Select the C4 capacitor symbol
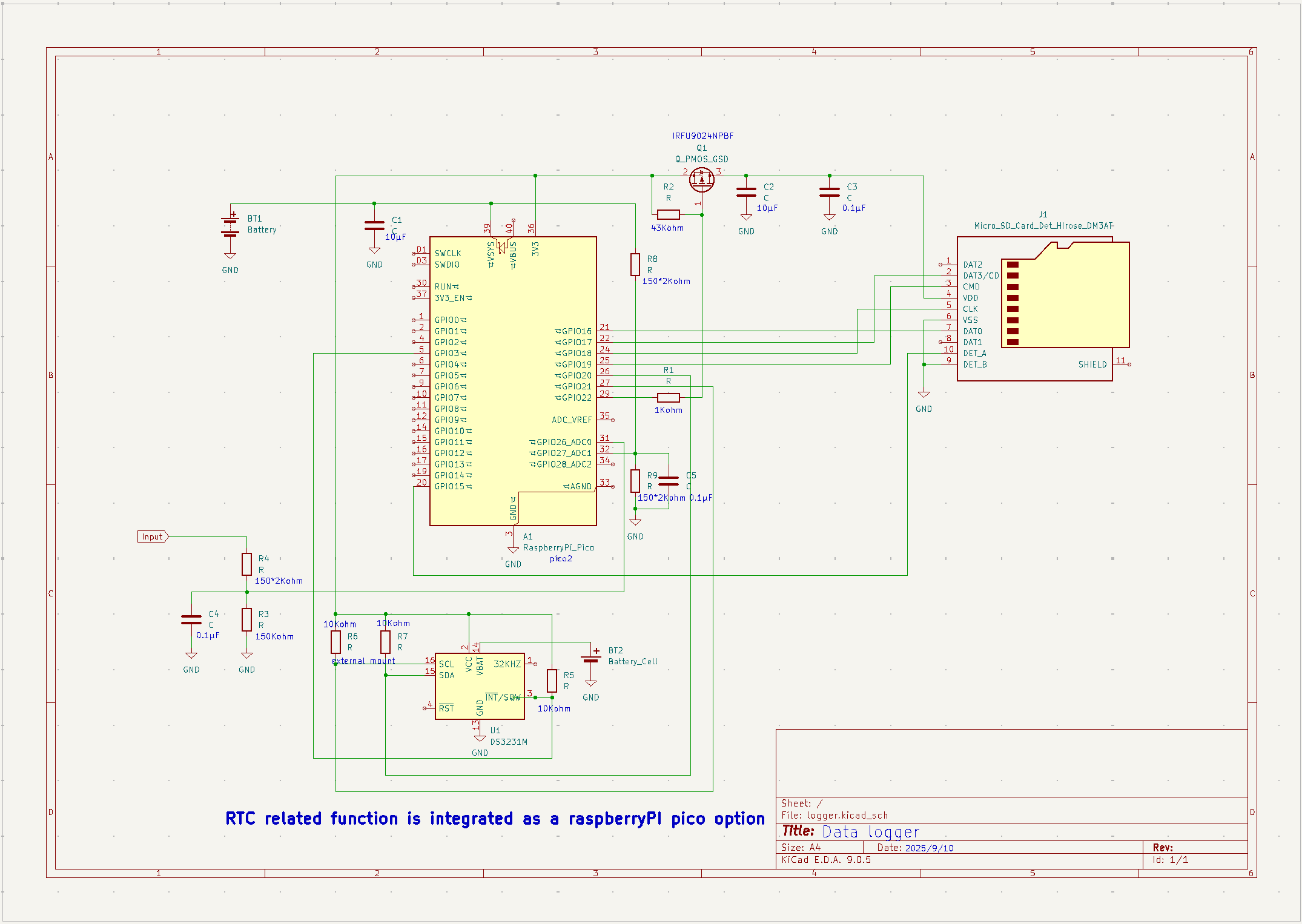Image resolution: width=1302 pixels, height=924 pixels. (x=191, y=619)
